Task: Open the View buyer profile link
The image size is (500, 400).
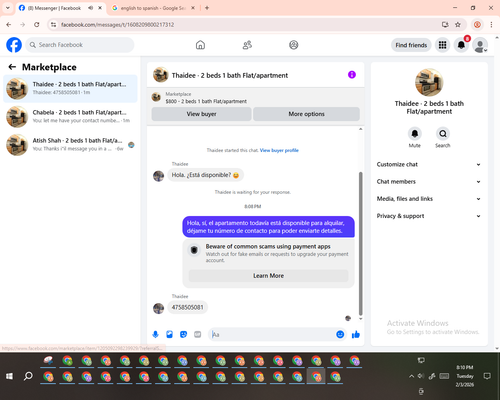Action: coord(279,150)
